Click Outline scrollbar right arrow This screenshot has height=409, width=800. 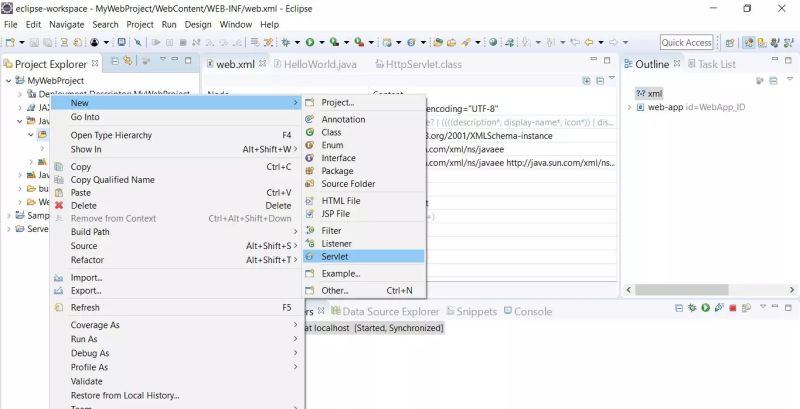[792, 290]
